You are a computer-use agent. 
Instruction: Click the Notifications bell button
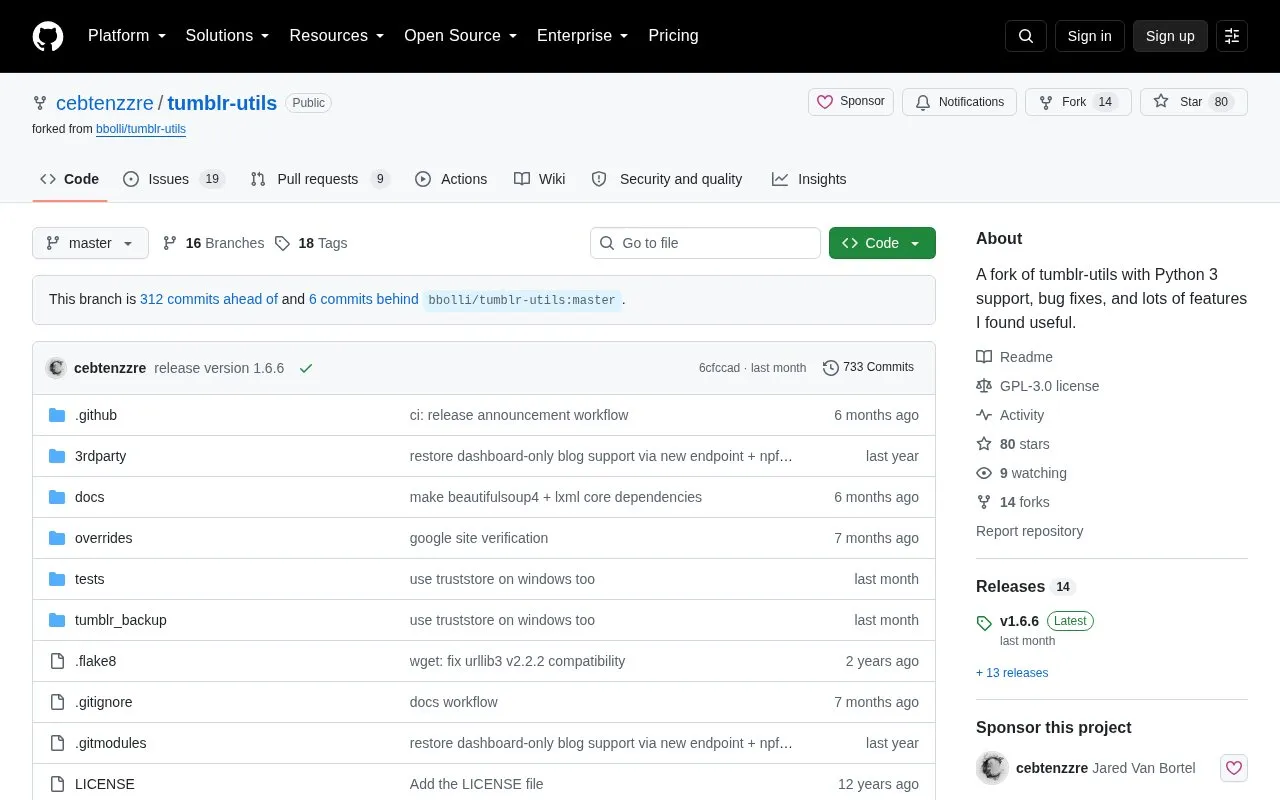click(959, 102)
